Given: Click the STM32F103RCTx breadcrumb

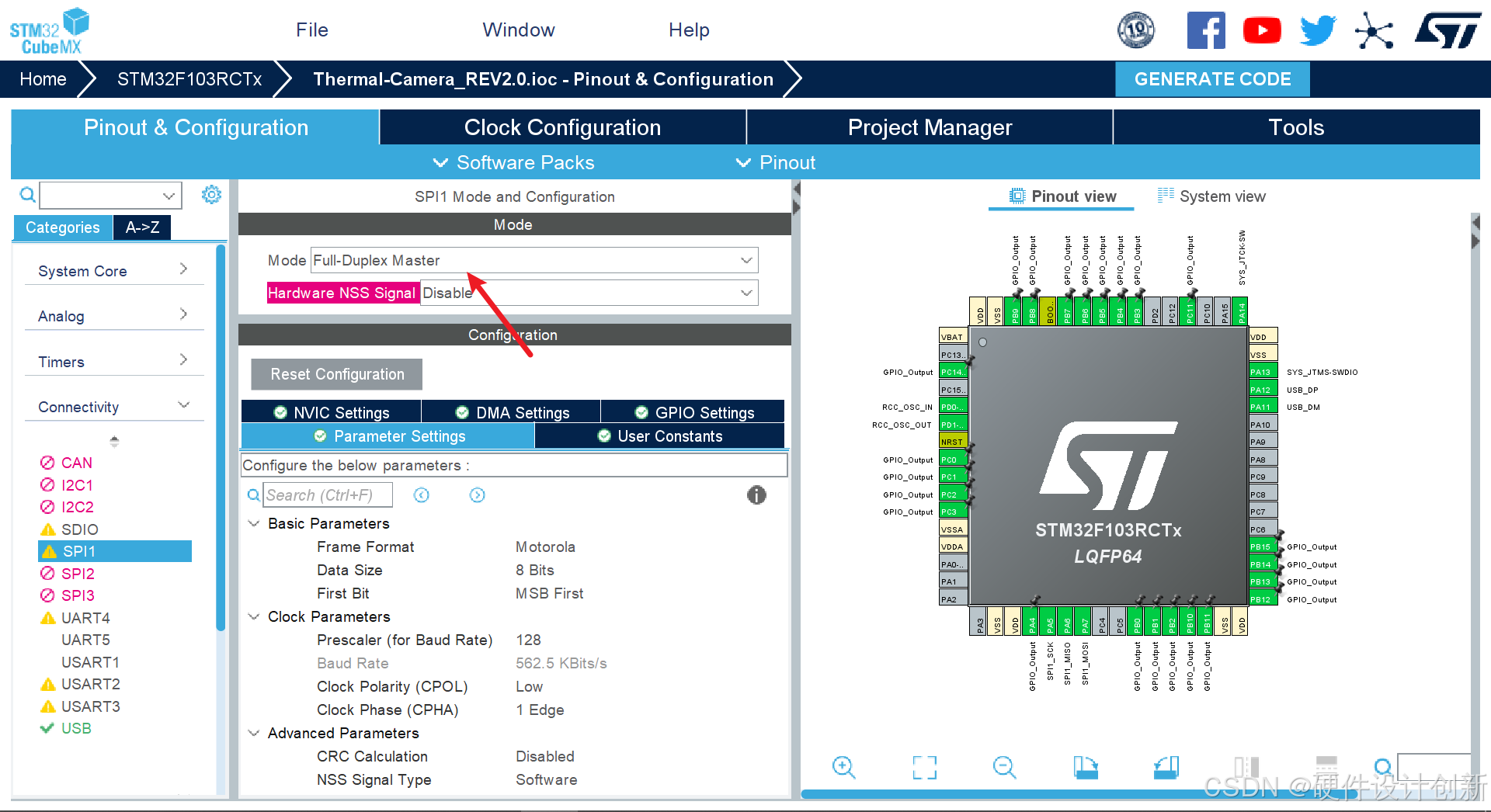Looking at the screenshot, I should [189, 79].
